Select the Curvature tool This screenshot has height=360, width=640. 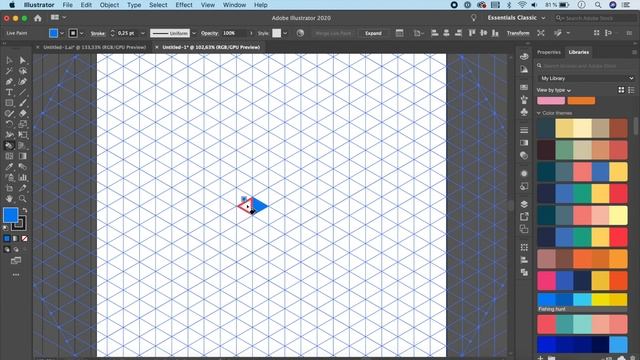pyautogui.click(x=22, y=81)
